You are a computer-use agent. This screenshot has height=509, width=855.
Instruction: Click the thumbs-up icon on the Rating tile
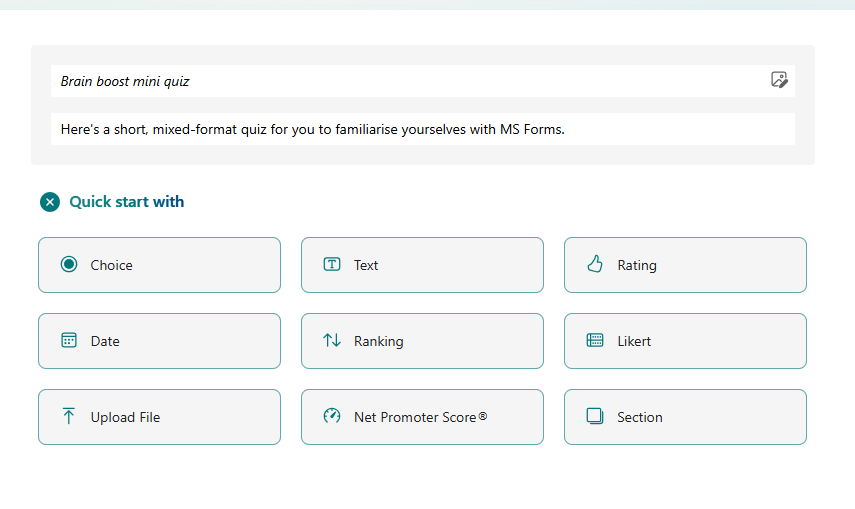coord(595,265)
